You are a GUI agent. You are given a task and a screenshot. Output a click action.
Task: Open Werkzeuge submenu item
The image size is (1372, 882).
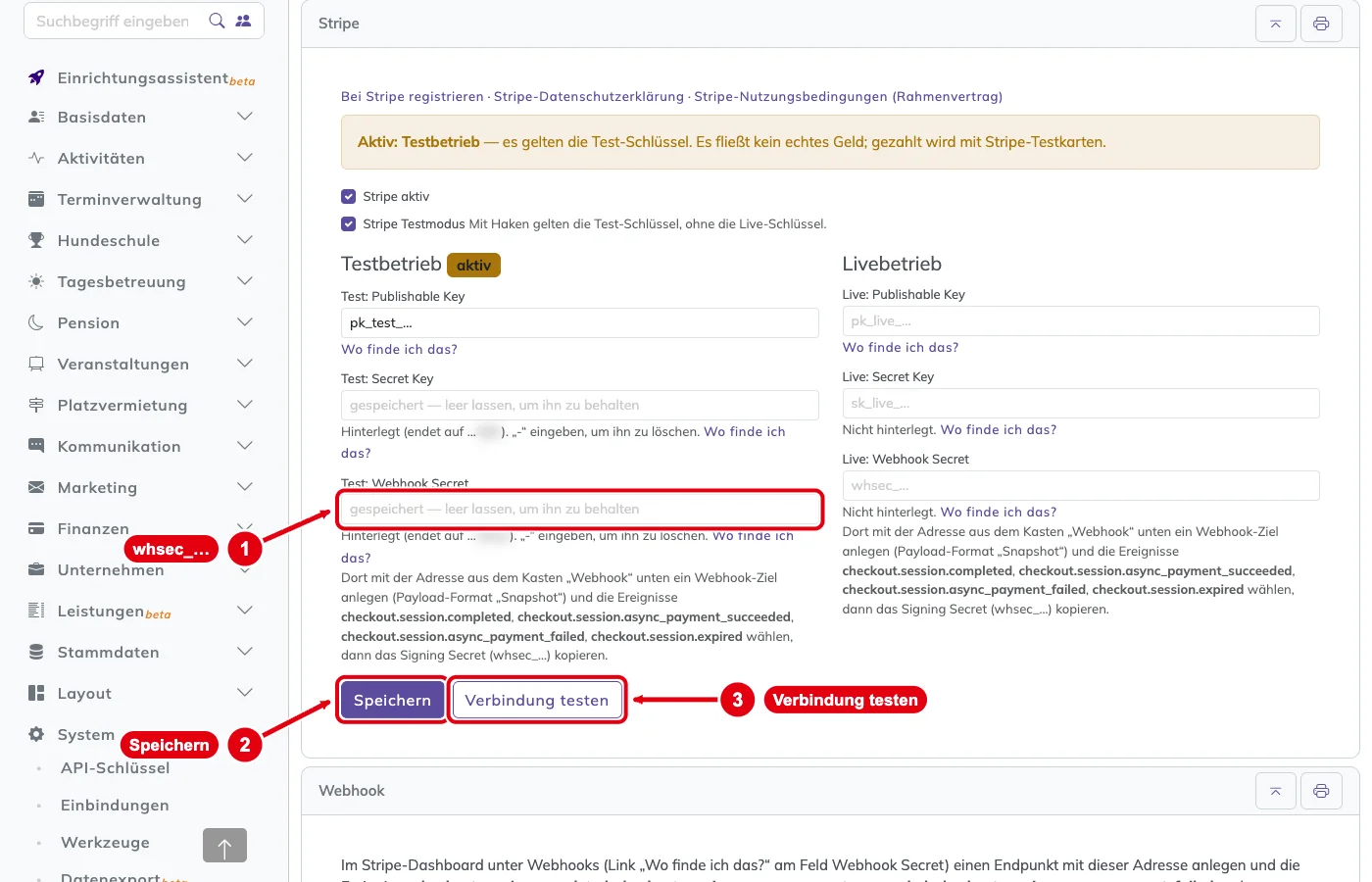[105, 843]
